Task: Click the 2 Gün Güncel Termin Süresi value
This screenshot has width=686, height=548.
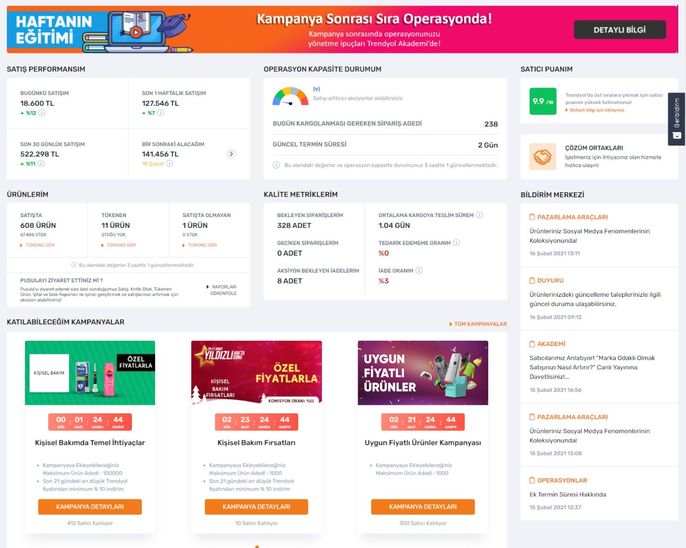Action: pos(488,145)
